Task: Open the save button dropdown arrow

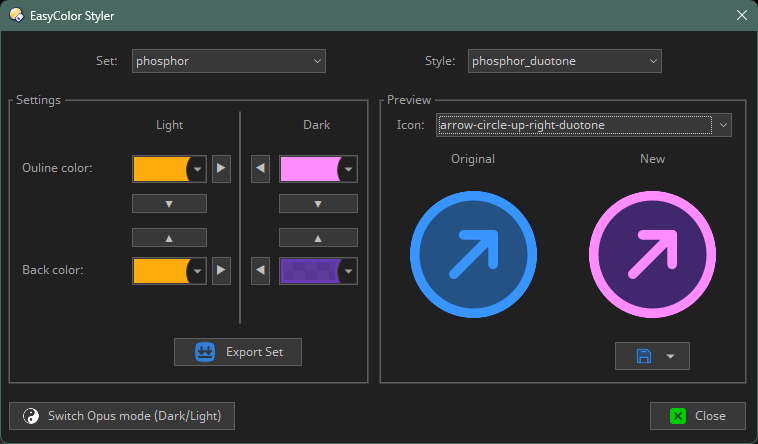Action: tap(670, 356)
